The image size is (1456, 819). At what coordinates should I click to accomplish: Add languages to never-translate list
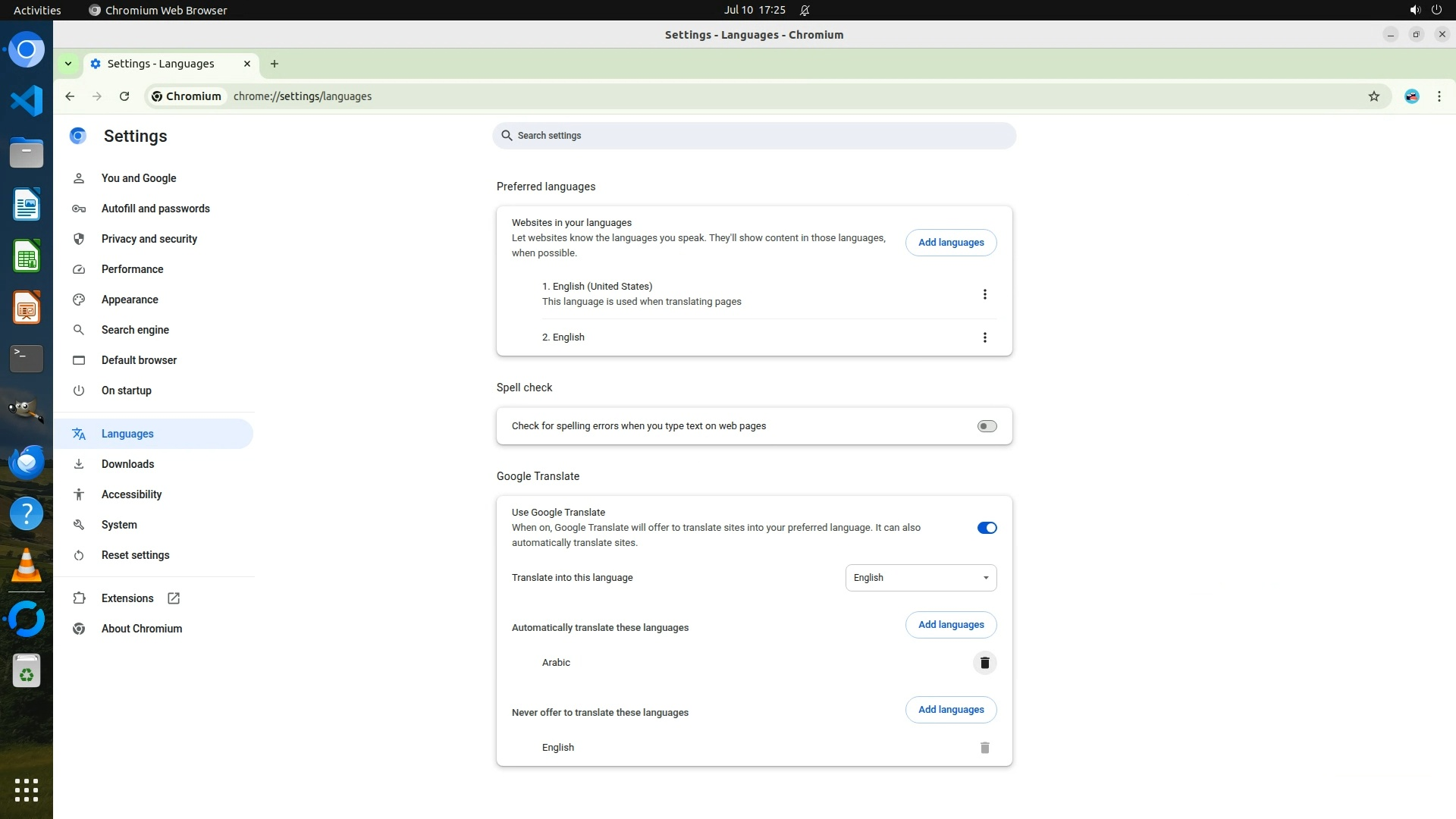[x=951, y=710]
